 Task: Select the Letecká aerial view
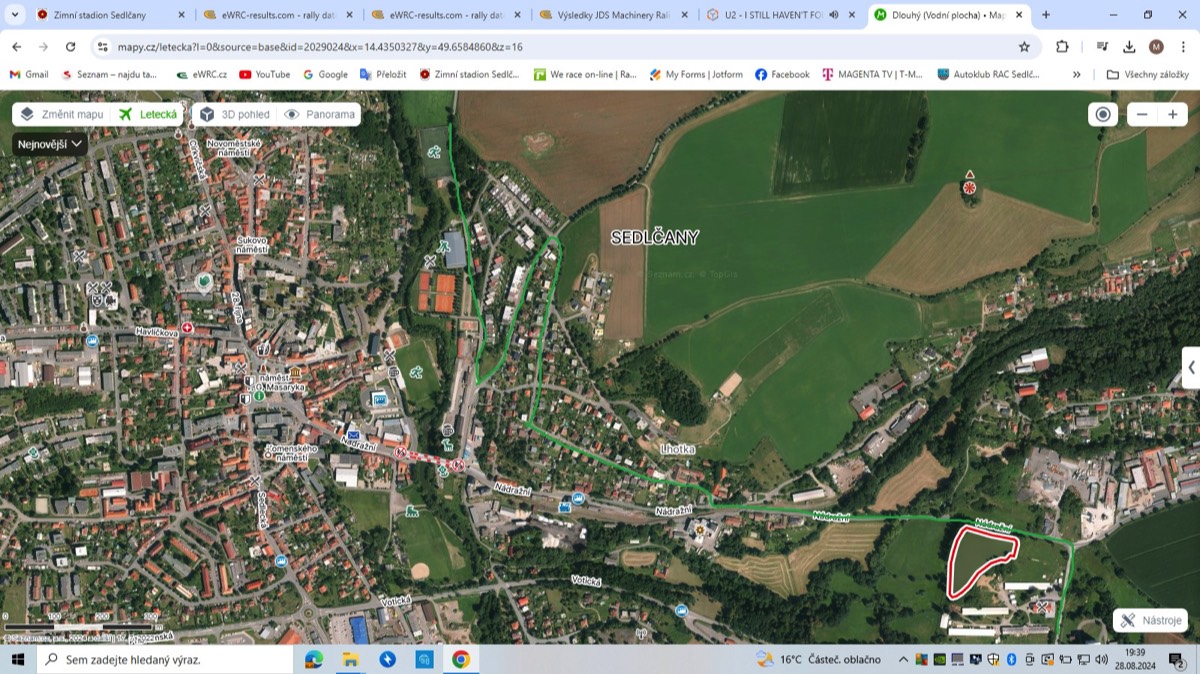pyautogui.click(x=148, y=114)
